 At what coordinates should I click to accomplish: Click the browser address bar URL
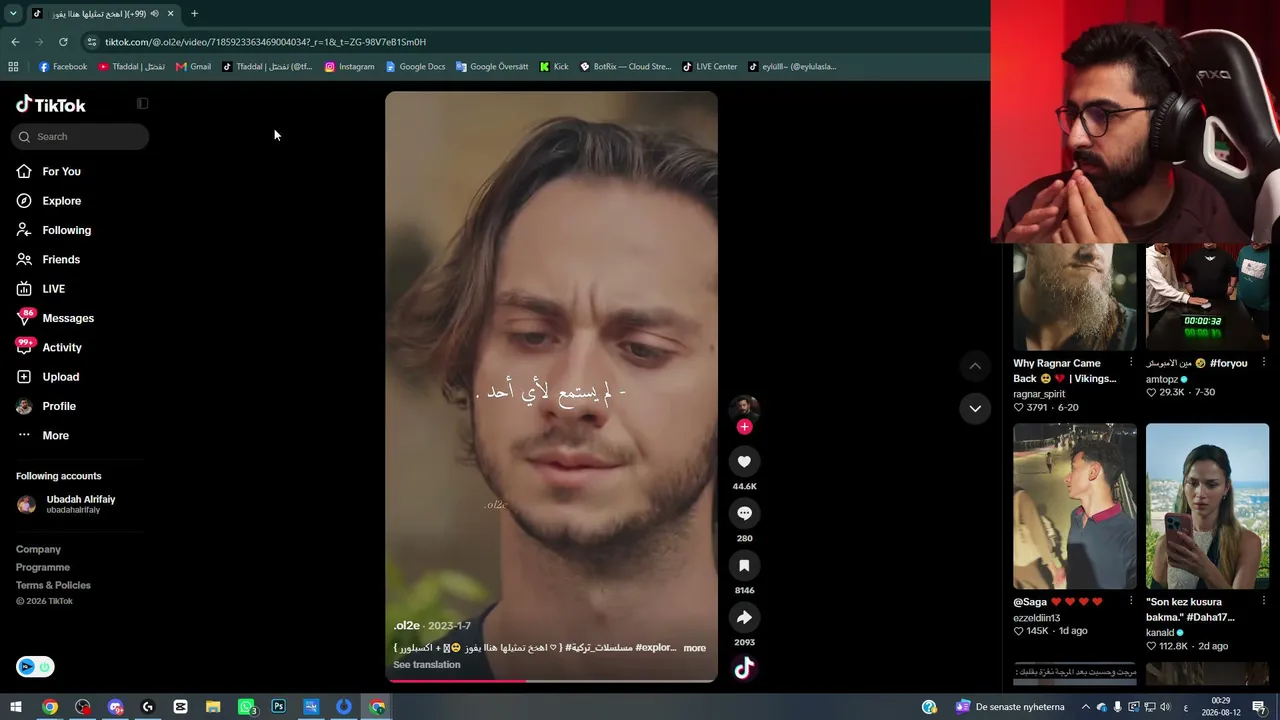pos(265,42)
